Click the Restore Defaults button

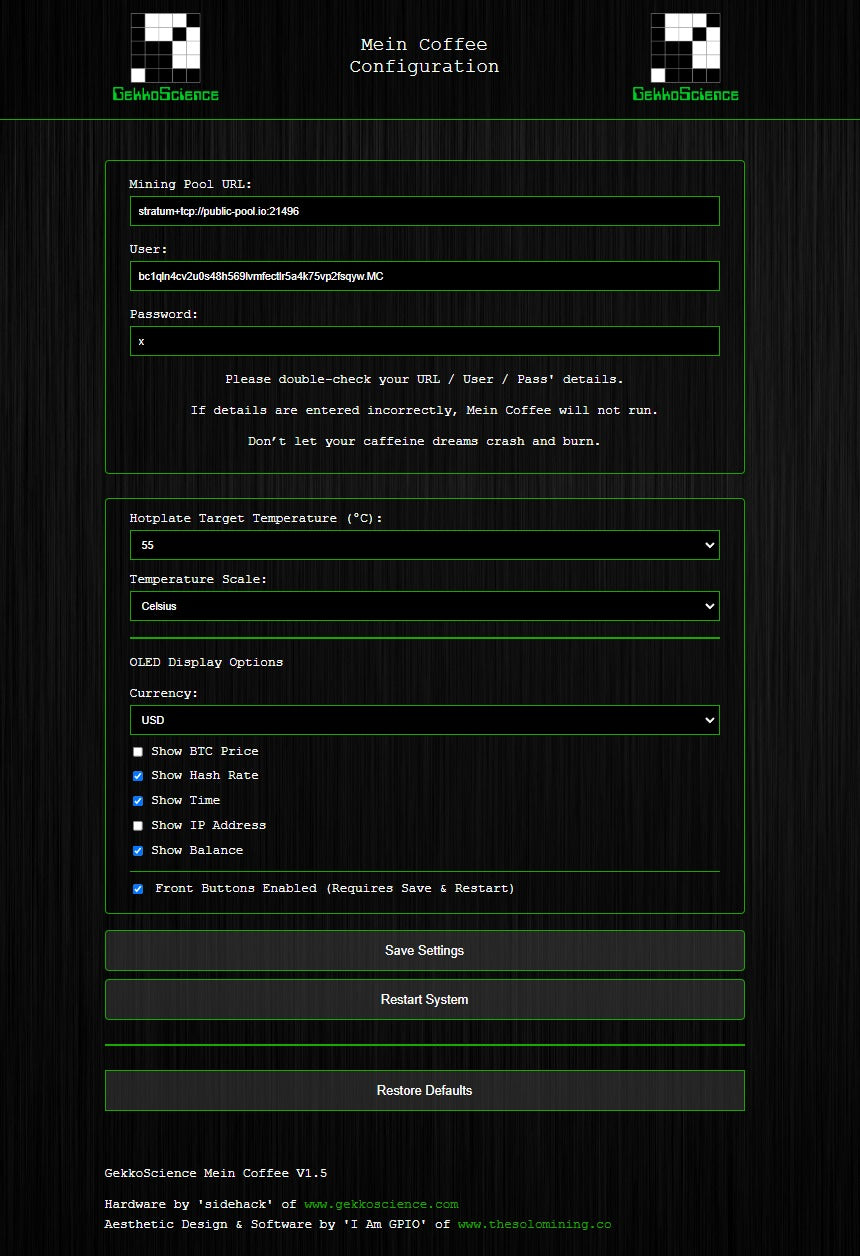coord(424,1090)
